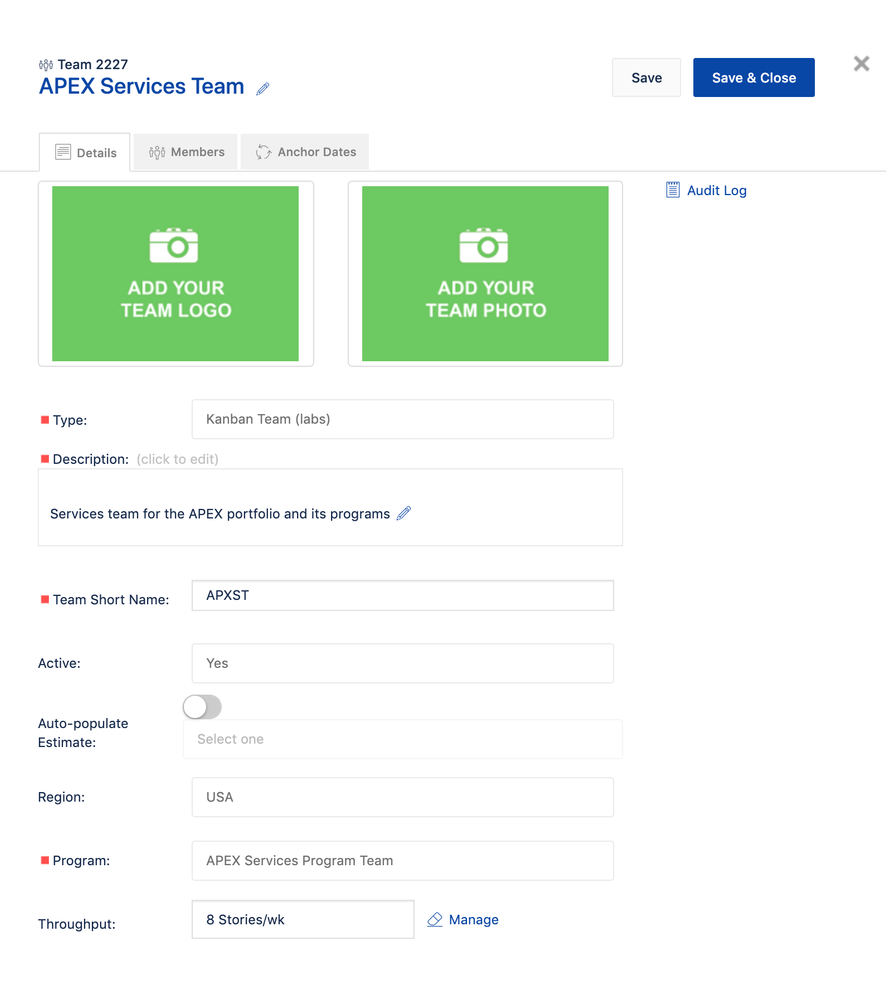Click the pencil icon beside APEX Services Team title
This screenshot has width=895, height=999.
(262, 89)
